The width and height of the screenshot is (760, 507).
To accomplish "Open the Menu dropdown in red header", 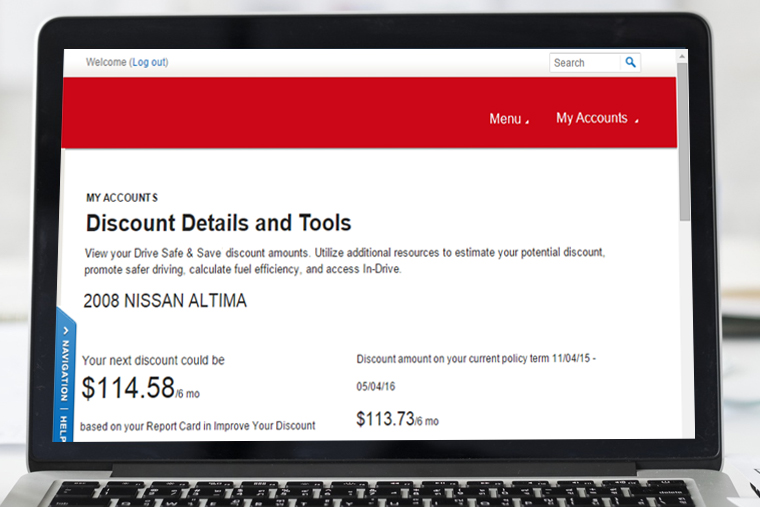I will click(x=506, y=119).
